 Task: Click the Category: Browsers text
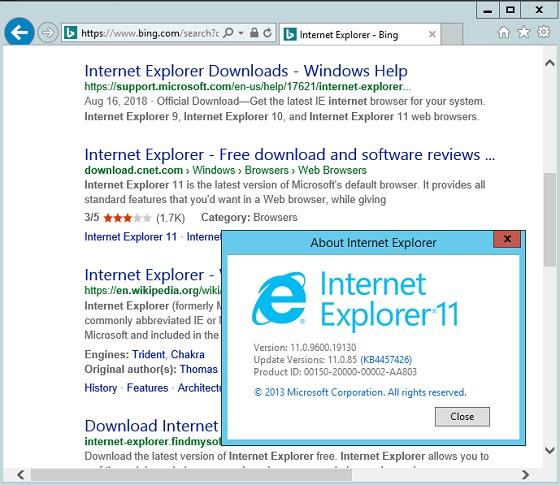pyautogui.click(x=249, y=218)
